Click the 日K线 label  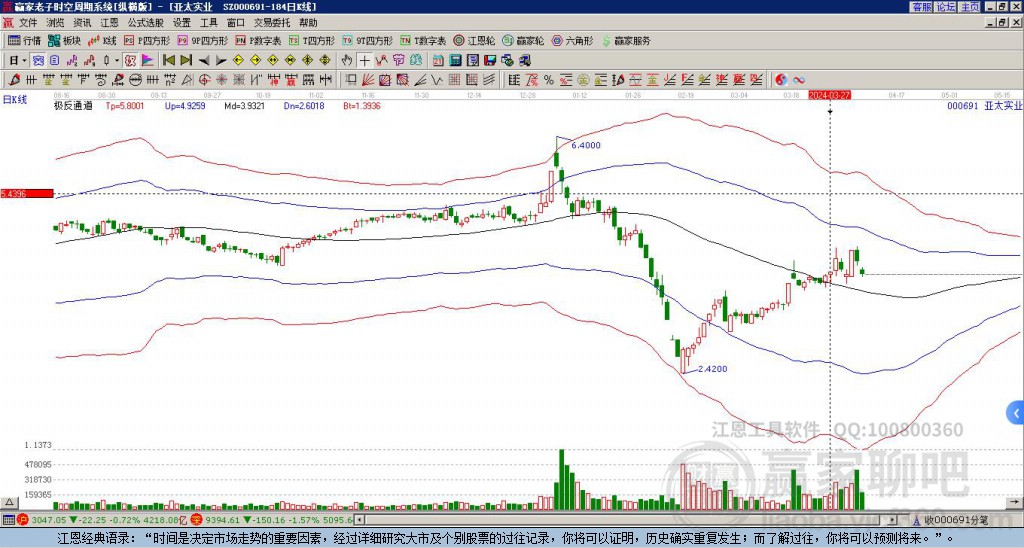point(14,100)
